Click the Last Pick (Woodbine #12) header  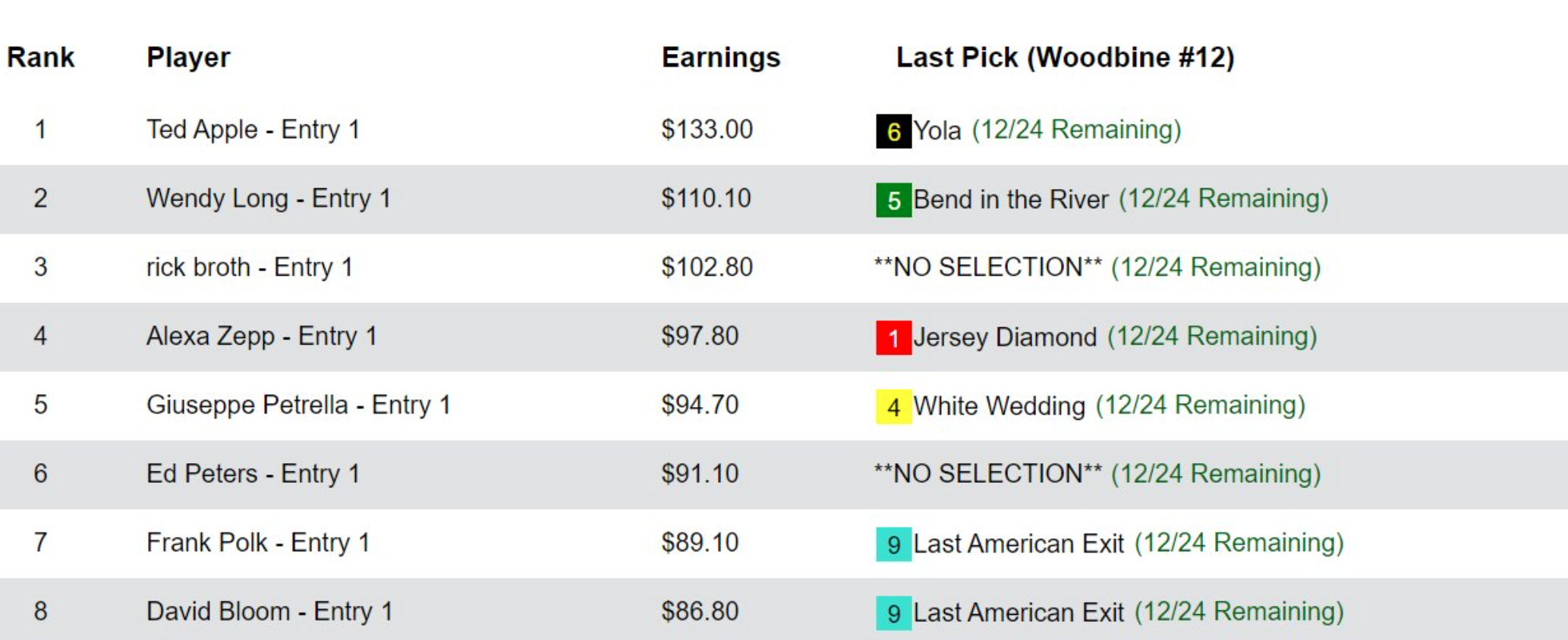[x=1065, y=58]
